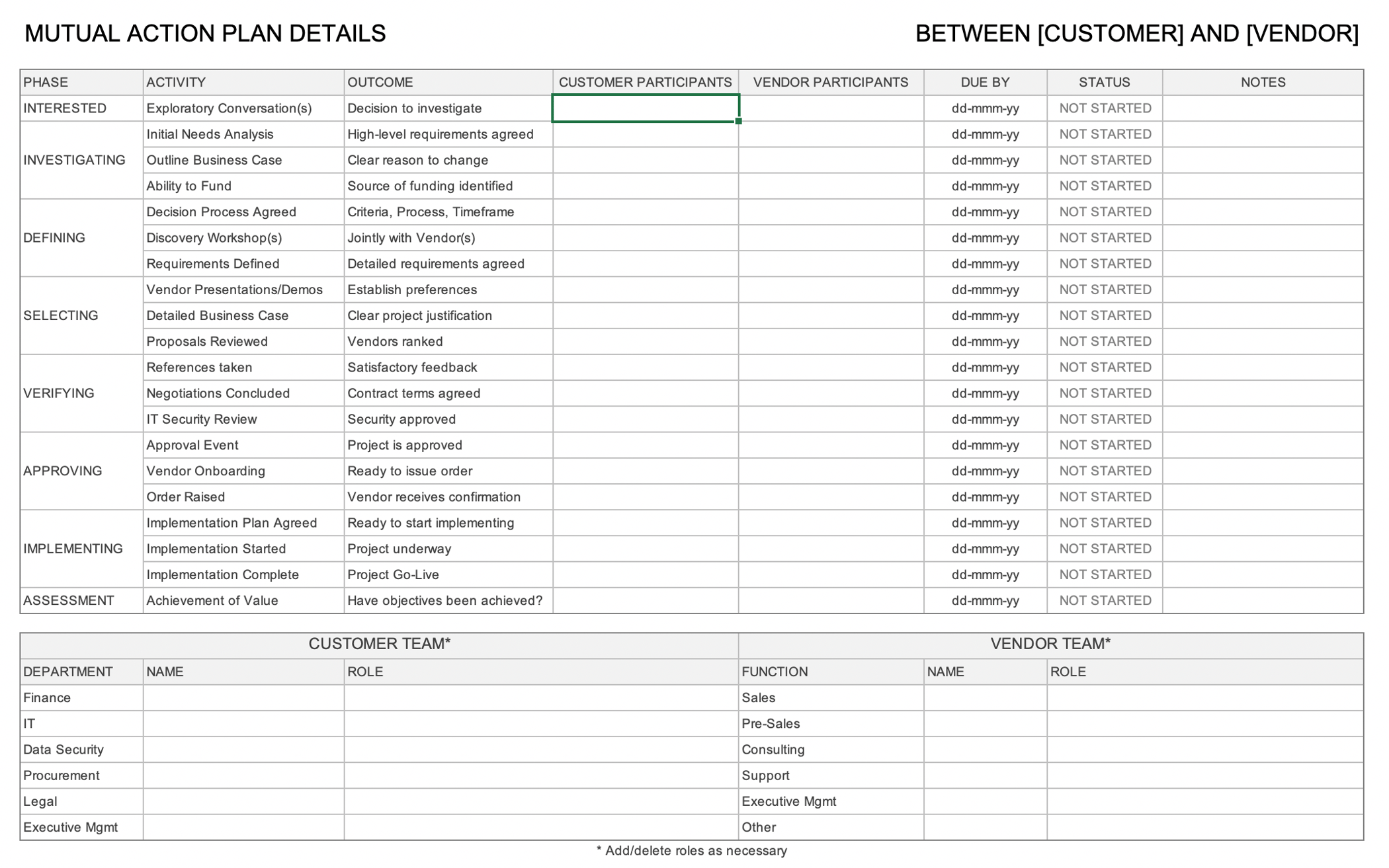
Task: Select the Vendor Participants cell for IT Security Review
Action: point(831,419)
